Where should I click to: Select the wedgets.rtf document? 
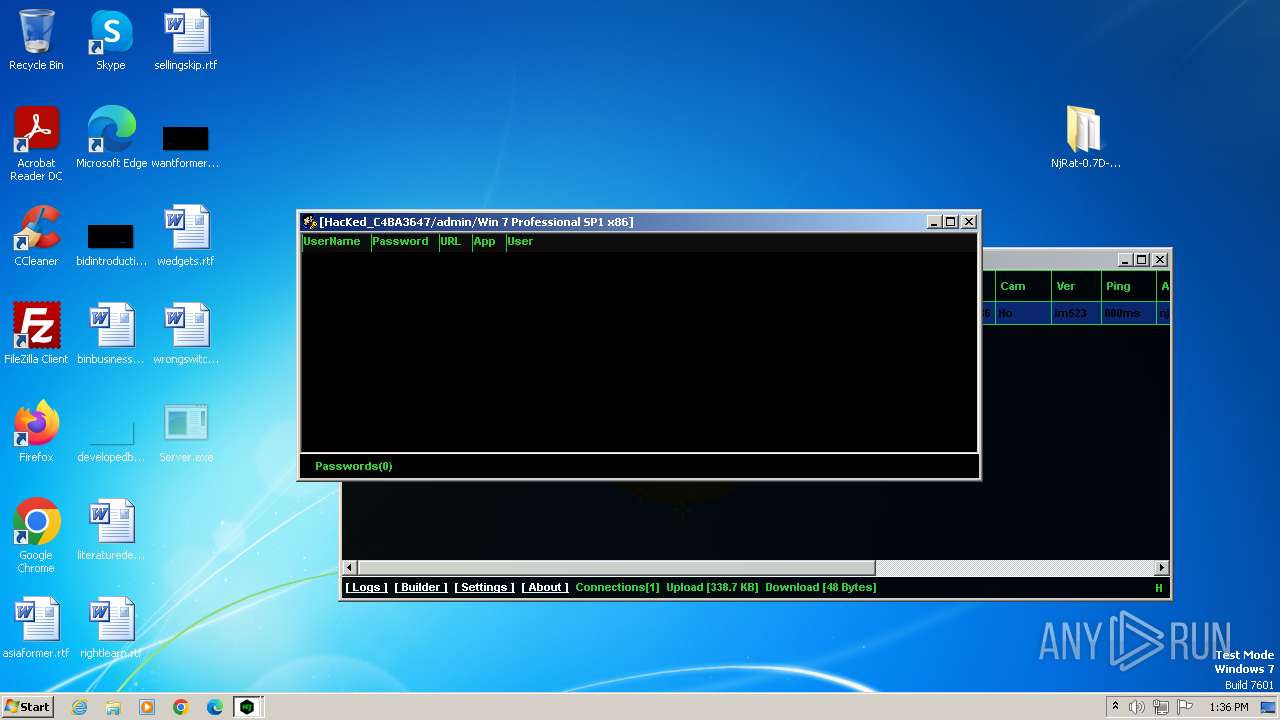coord(186,236)
